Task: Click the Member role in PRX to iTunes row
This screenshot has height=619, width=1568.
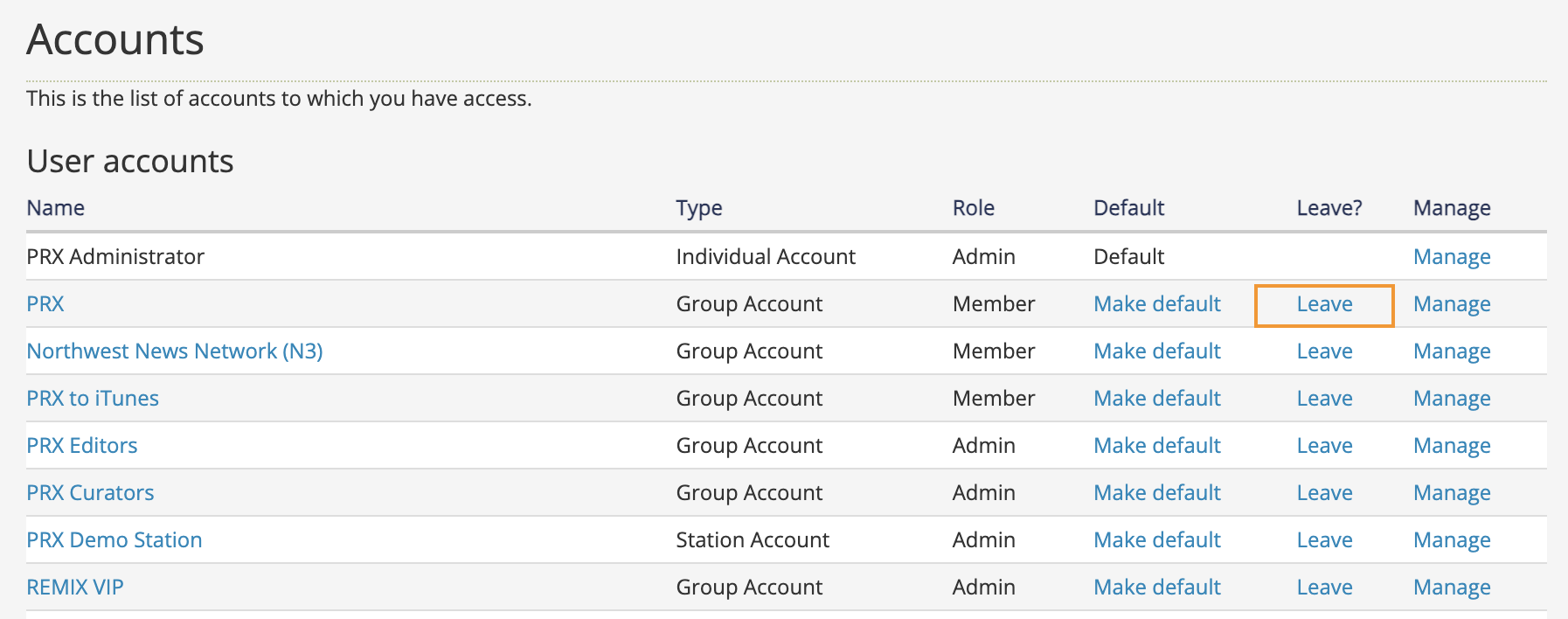Action: click(994, 398)
